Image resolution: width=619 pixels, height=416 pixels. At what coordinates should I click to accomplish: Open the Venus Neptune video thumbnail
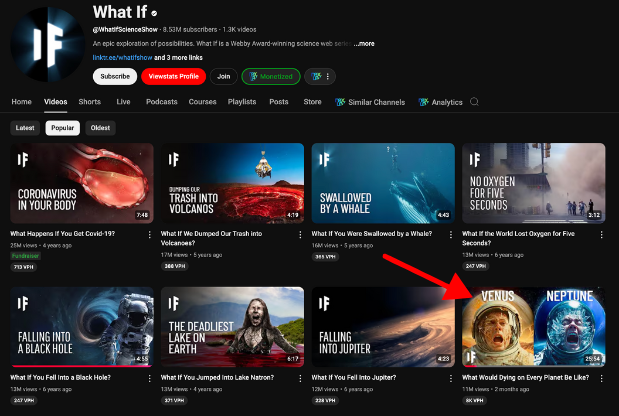tap(534, 327)
